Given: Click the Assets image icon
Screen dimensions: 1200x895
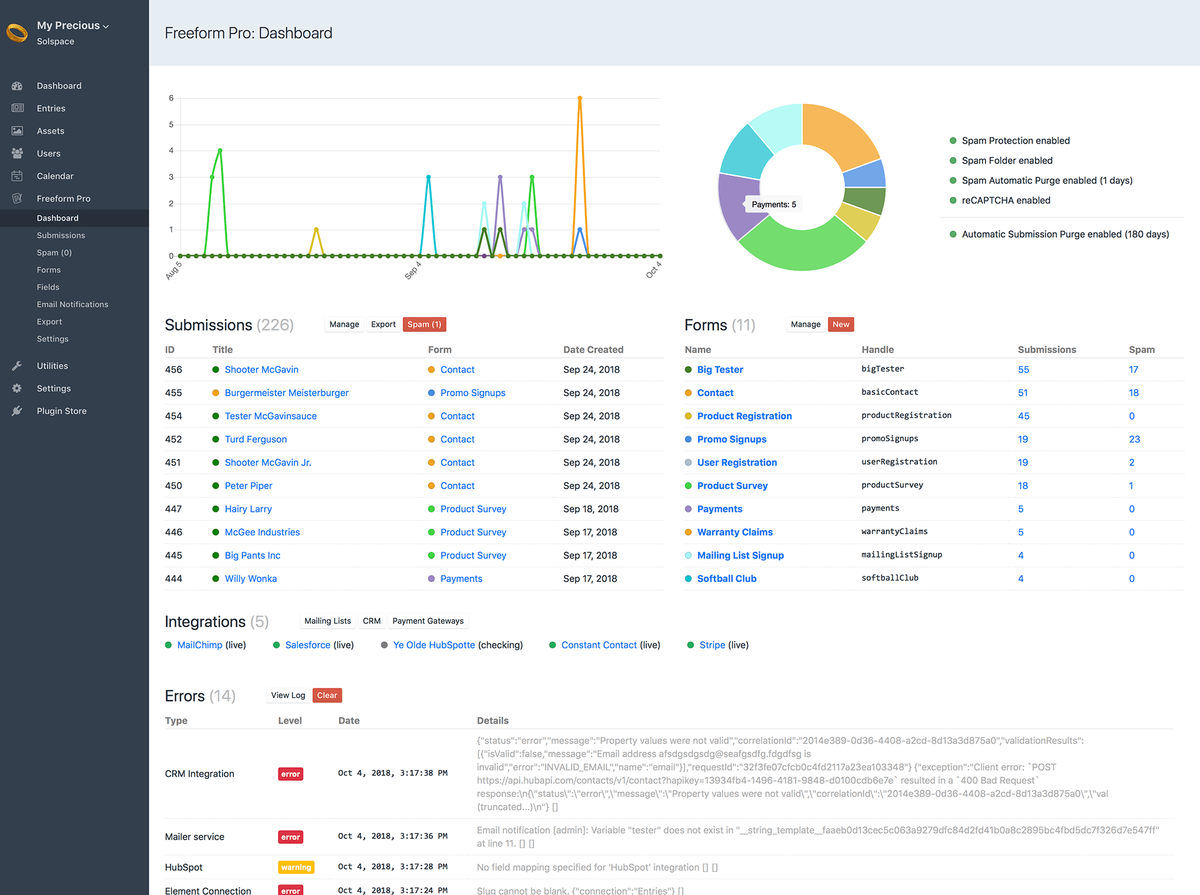Looking at the screenshot, I should pyautogui.click(x=17, y=131).
